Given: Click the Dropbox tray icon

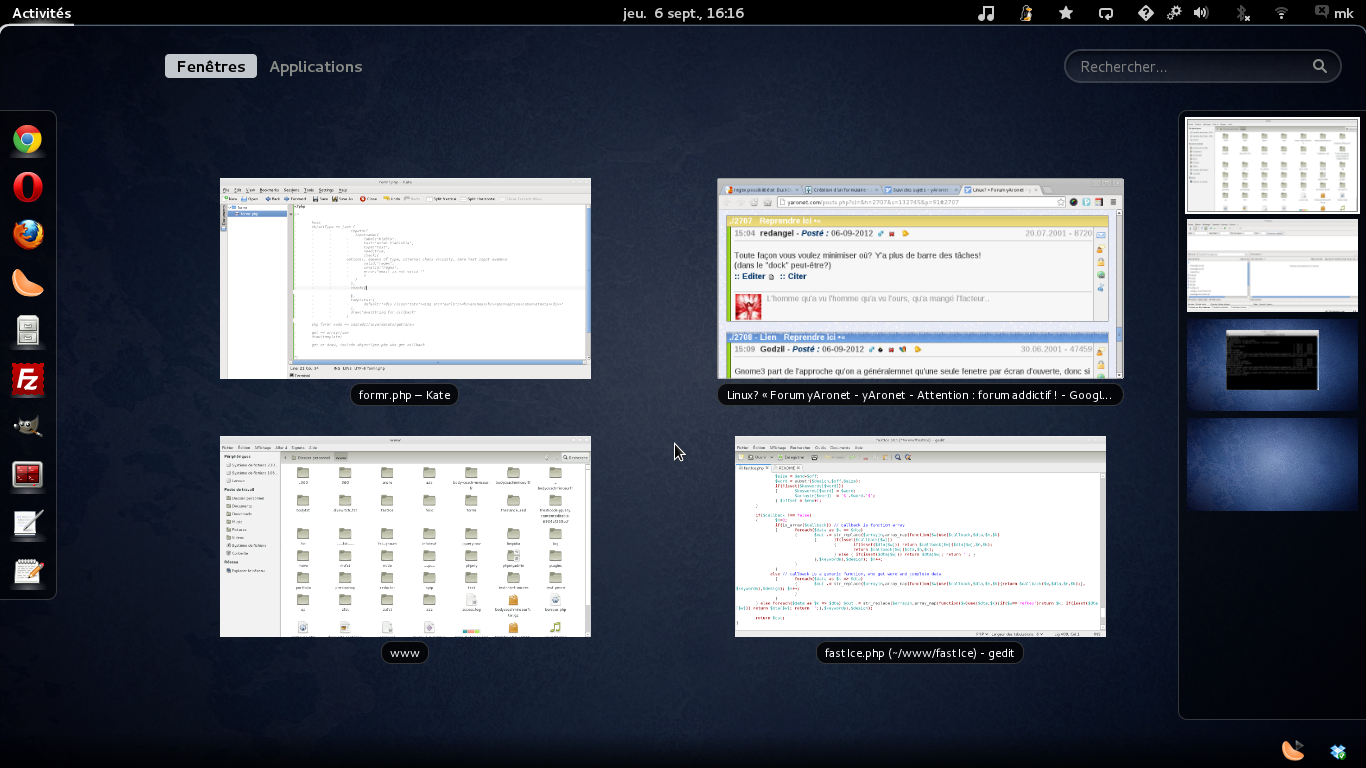Looking at the screenshot, I should tap(1338, 751).
